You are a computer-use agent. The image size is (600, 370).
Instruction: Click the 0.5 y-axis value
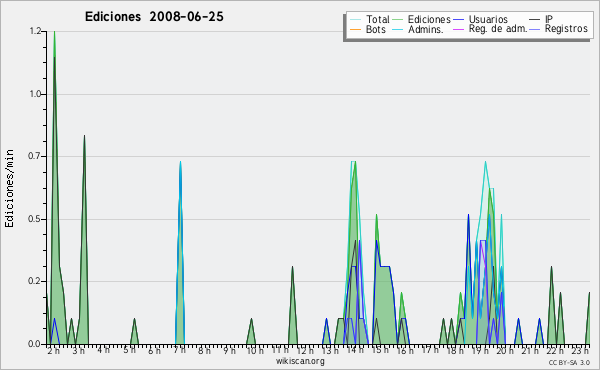tap(35, 219)
